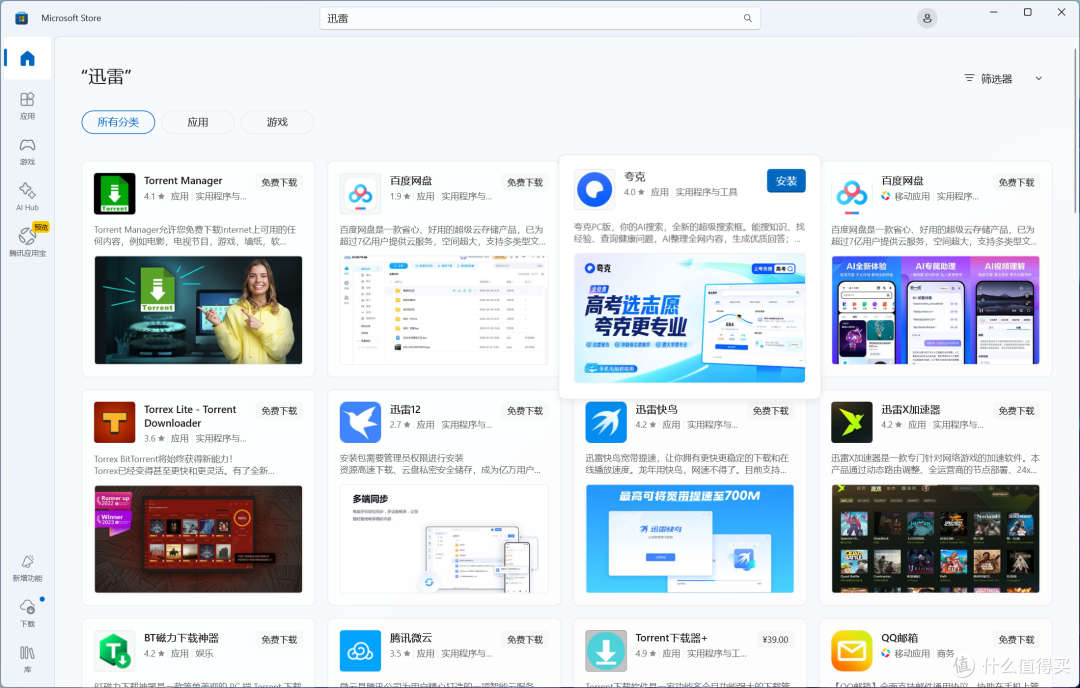This screenshot has width=1080, height=688.
Task: Open the 百度网盘 移动应用 icon
Action: (852, 194)
